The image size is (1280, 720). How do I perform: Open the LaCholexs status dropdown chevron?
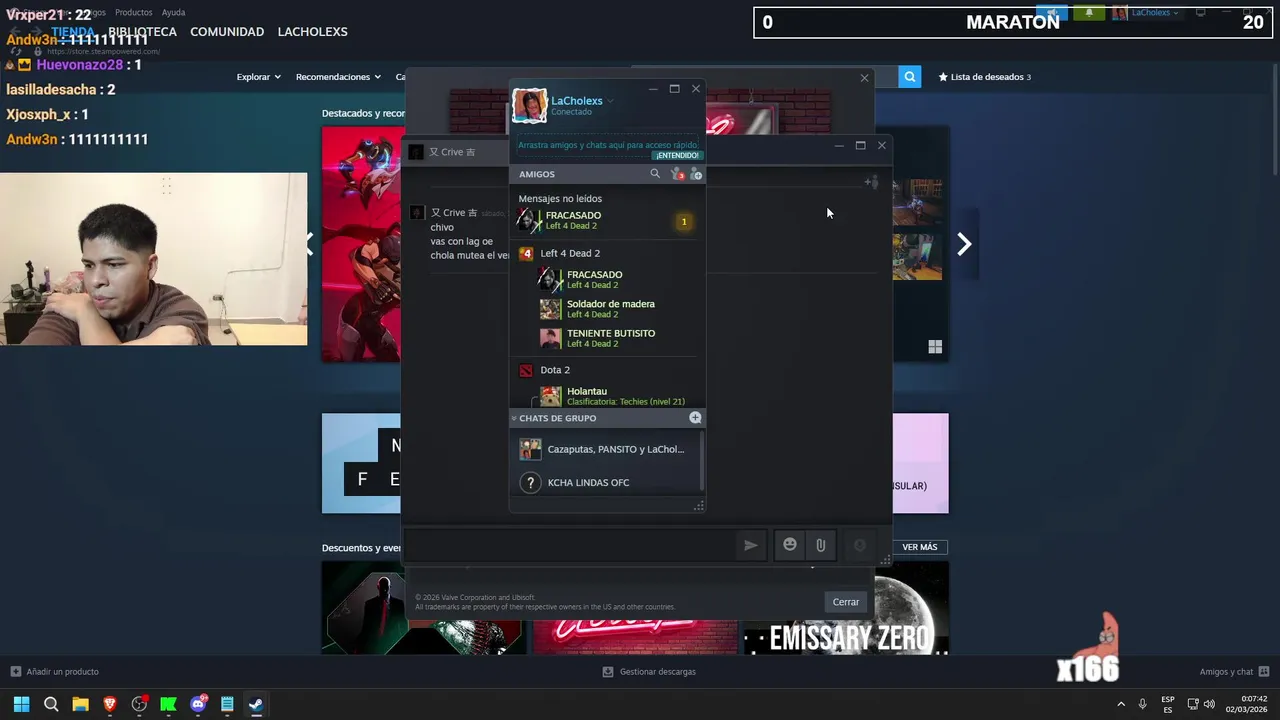(610, 101)
